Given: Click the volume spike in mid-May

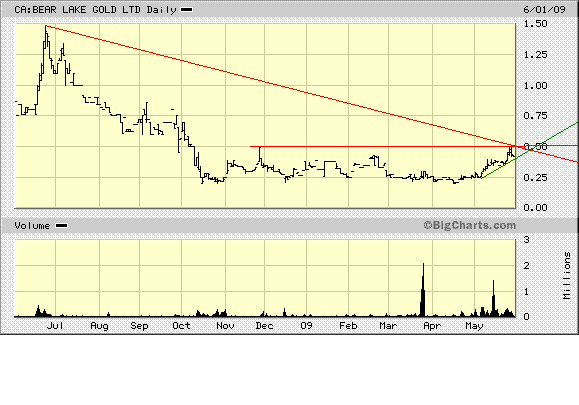Looking at the screenshot, I should 493,298.
